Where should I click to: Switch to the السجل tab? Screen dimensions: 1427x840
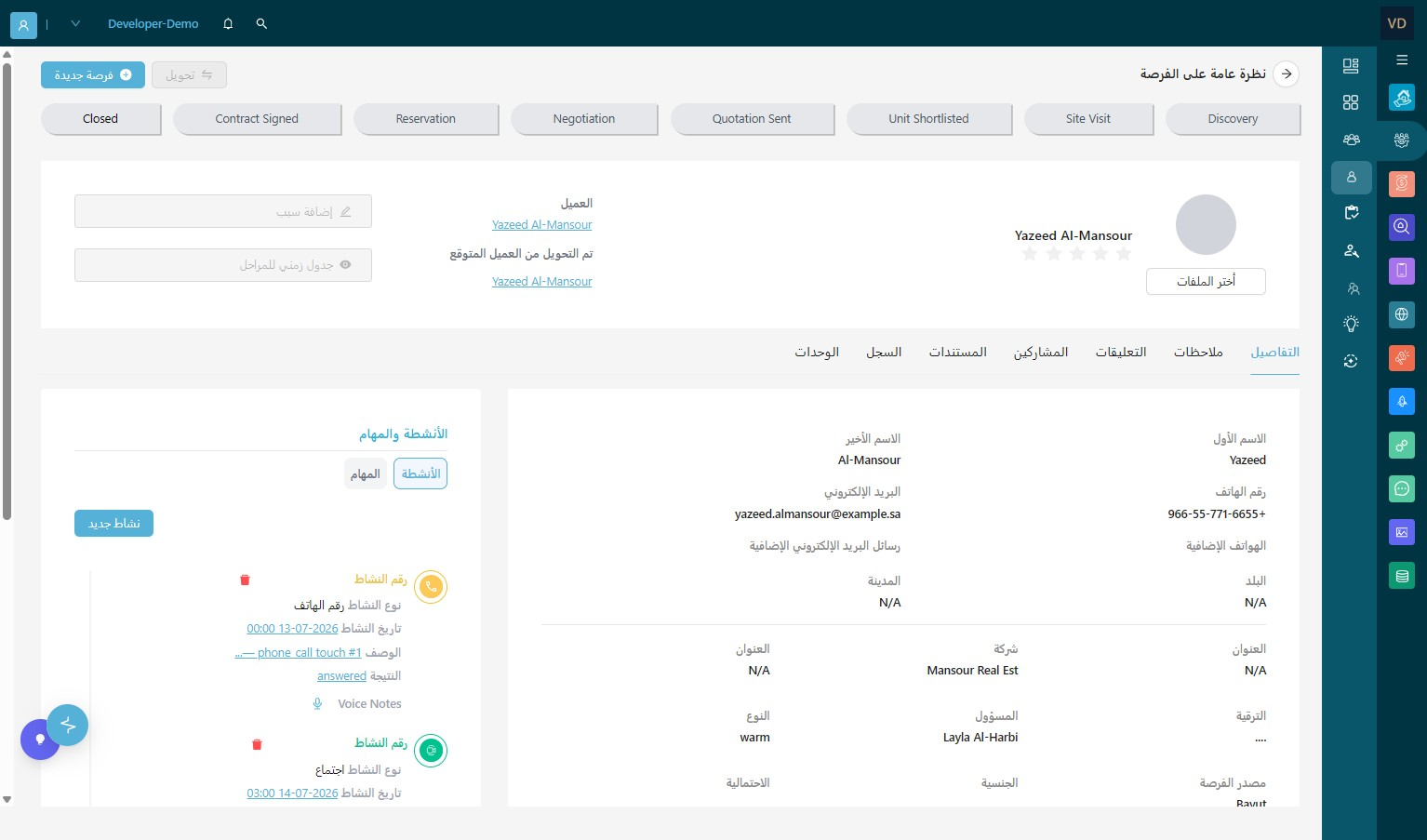tap(884, 353)
